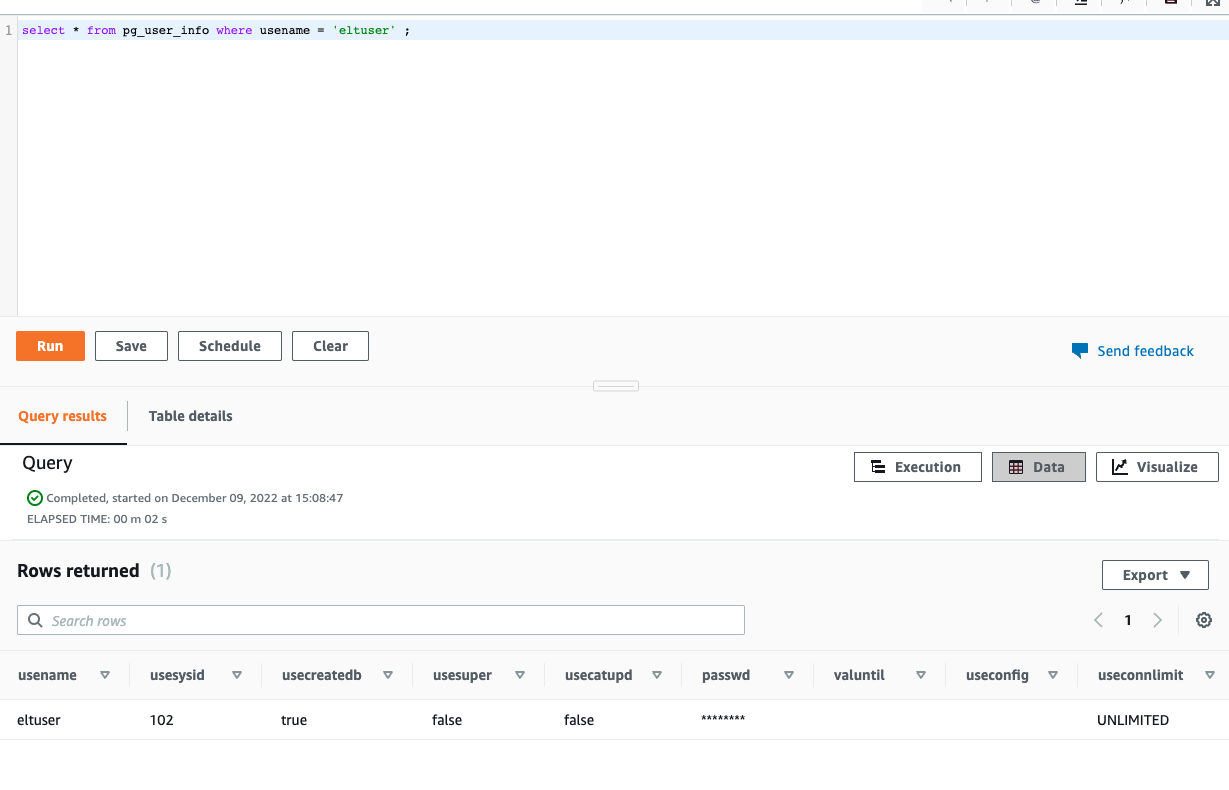Click the useconnlimit column header
The height and width of the screenshot is (790, 1229).
click(x=1141, y=675)
